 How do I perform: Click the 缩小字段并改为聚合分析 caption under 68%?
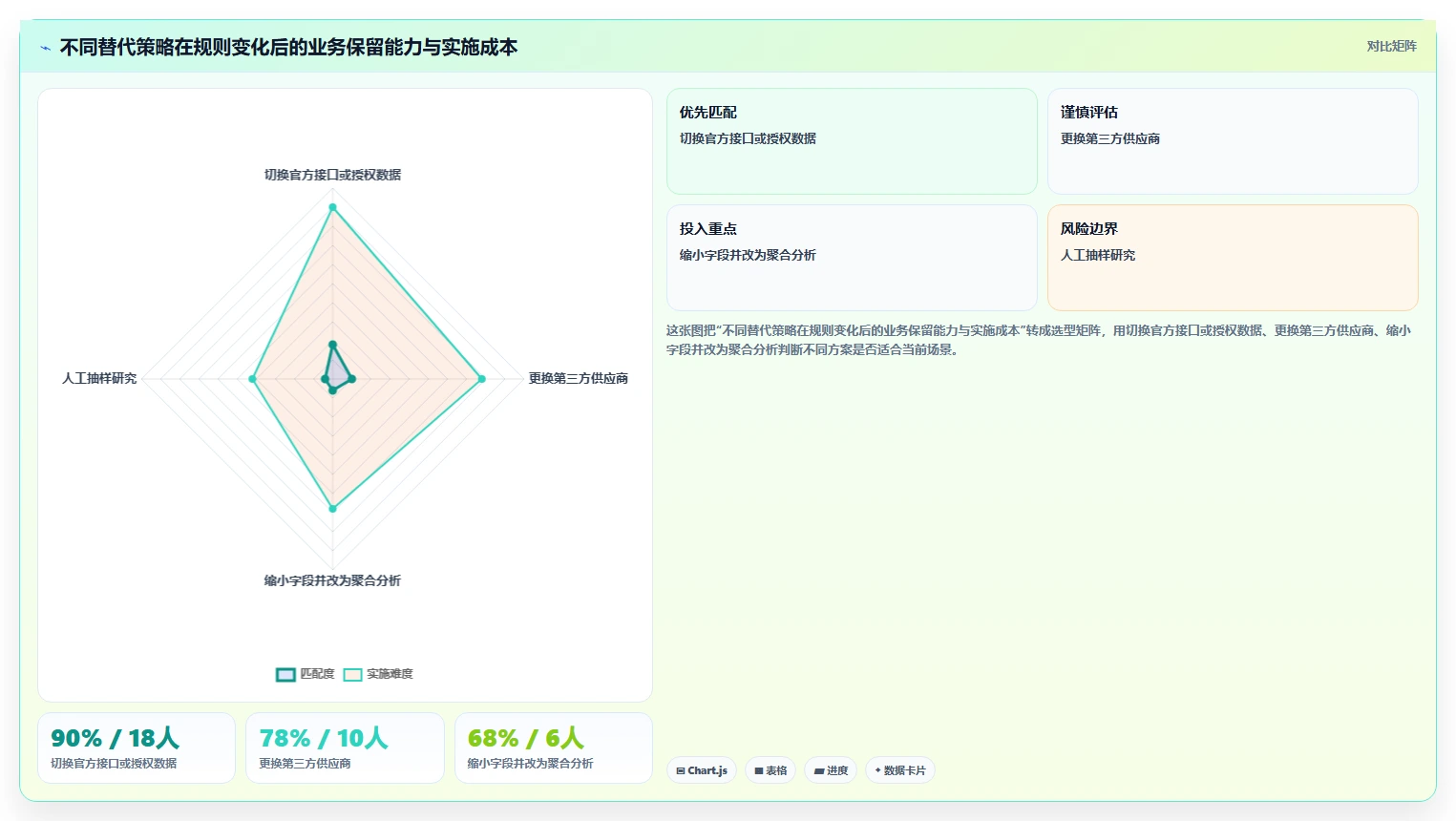click(530, 764)
